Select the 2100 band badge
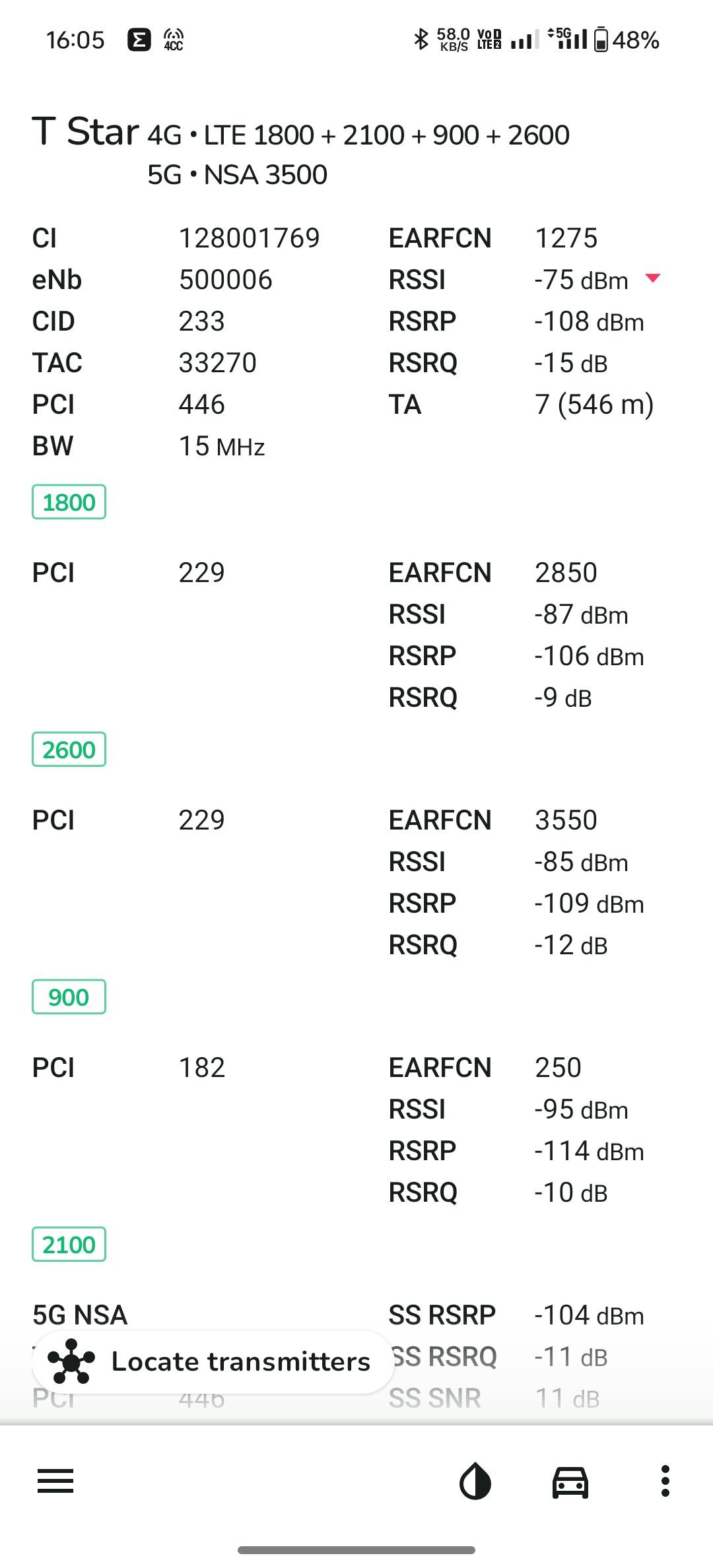713x1568 pixels. [x=69, y=1245]
